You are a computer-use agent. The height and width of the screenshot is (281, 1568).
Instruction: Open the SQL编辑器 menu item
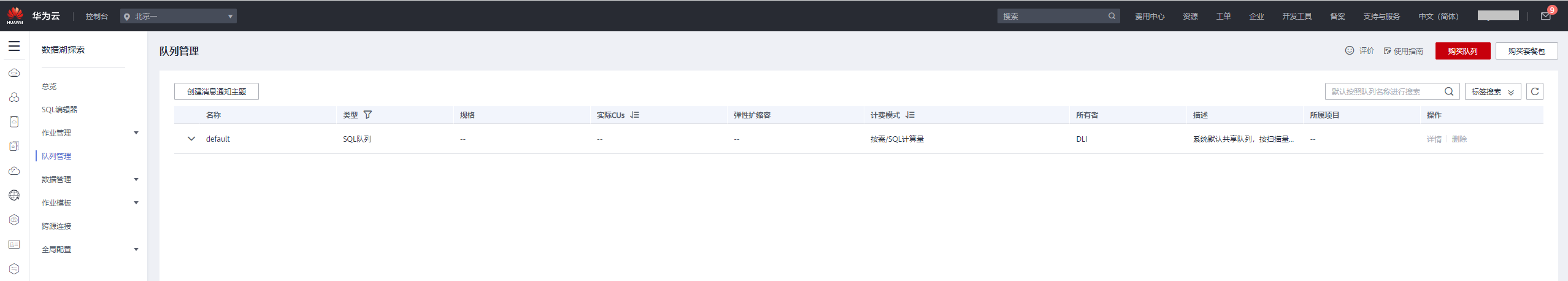point(60,109)
